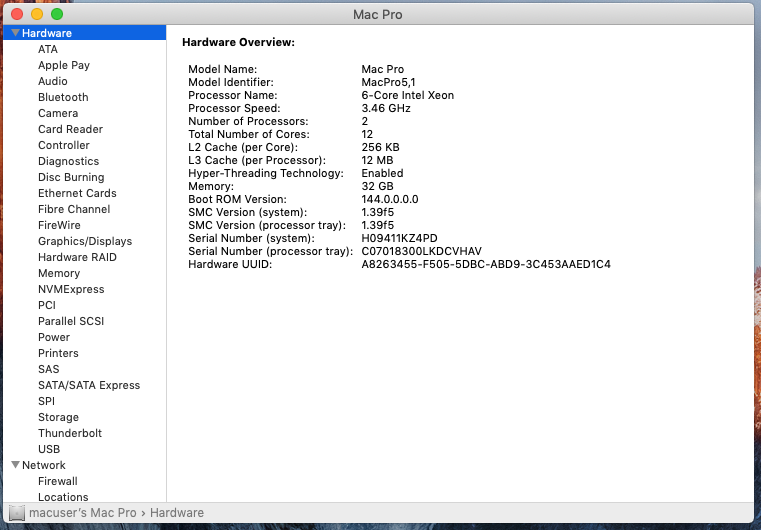Click the L3 Cache value 12 MB
The height and width of the screenshot is (530, 761).
377,160
